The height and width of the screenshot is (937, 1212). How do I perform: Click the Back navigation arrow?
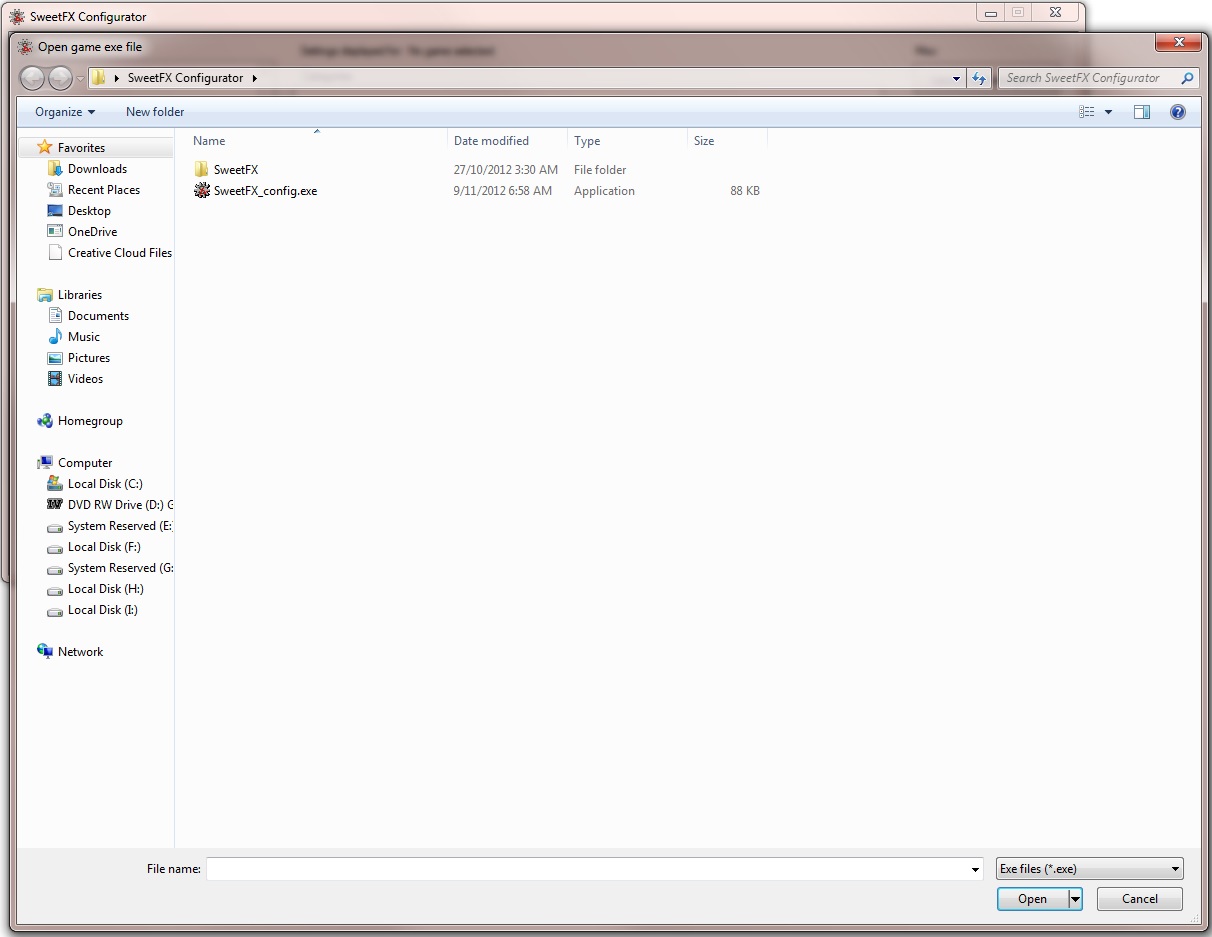click(32, 78)
